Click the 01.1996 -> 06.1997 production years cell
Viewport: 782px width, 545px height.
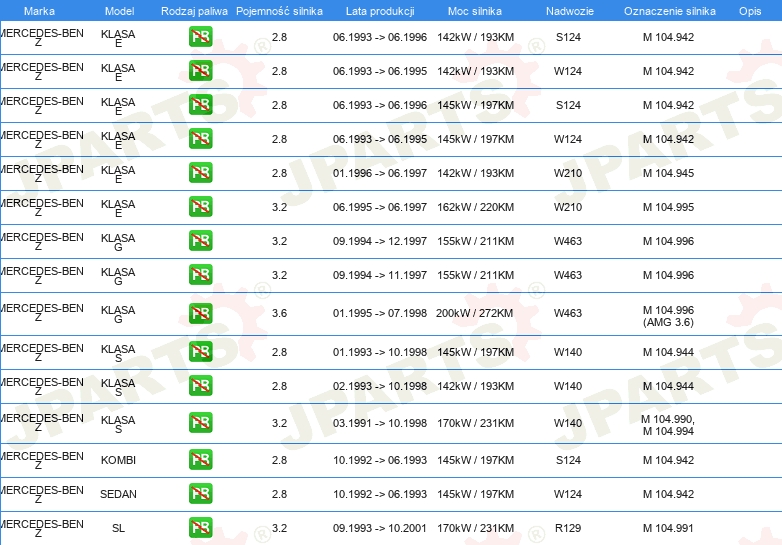[380, 173]
